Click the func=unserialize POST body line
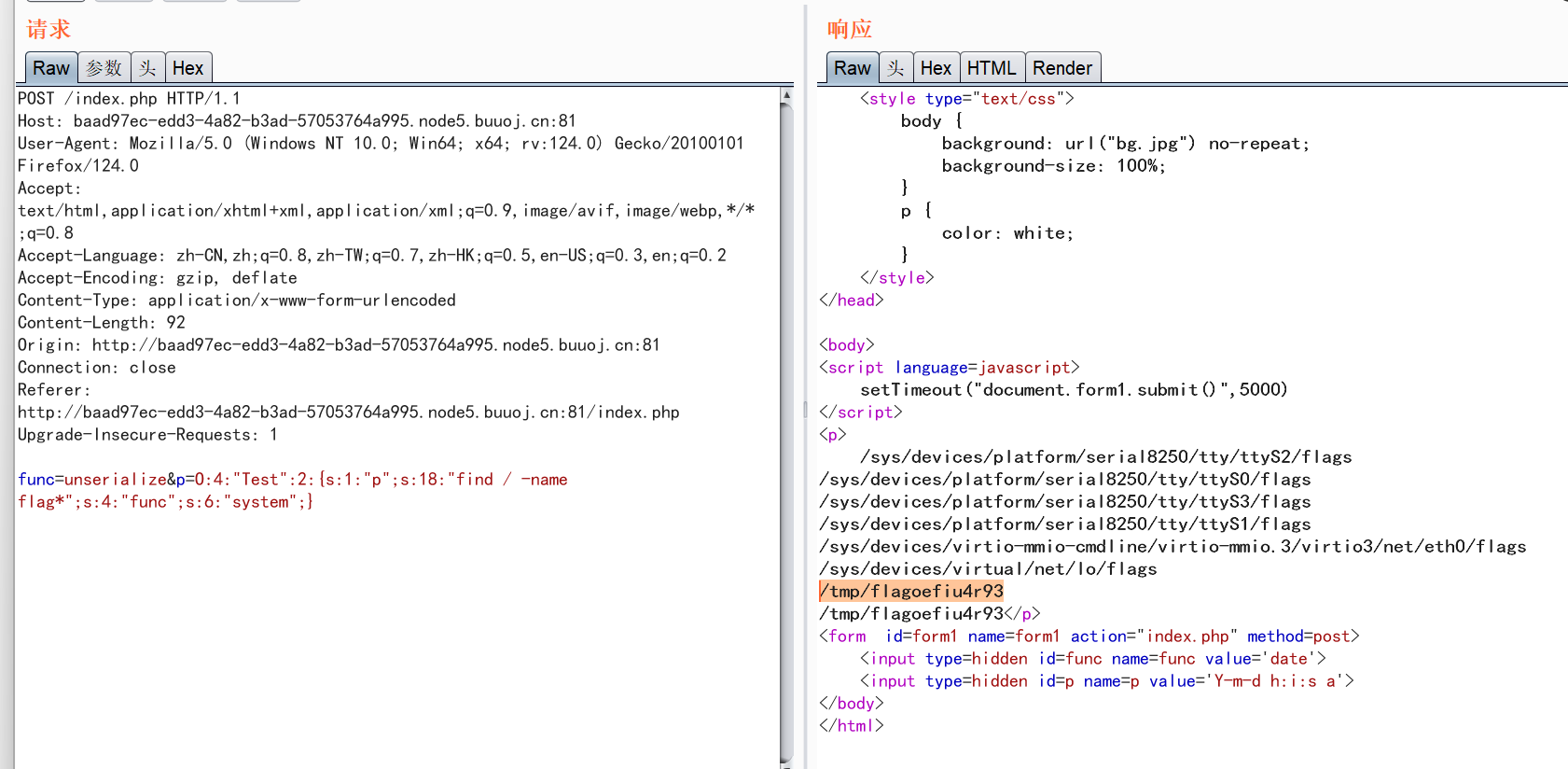The image size is (1568, 769). tap(293, 479)
